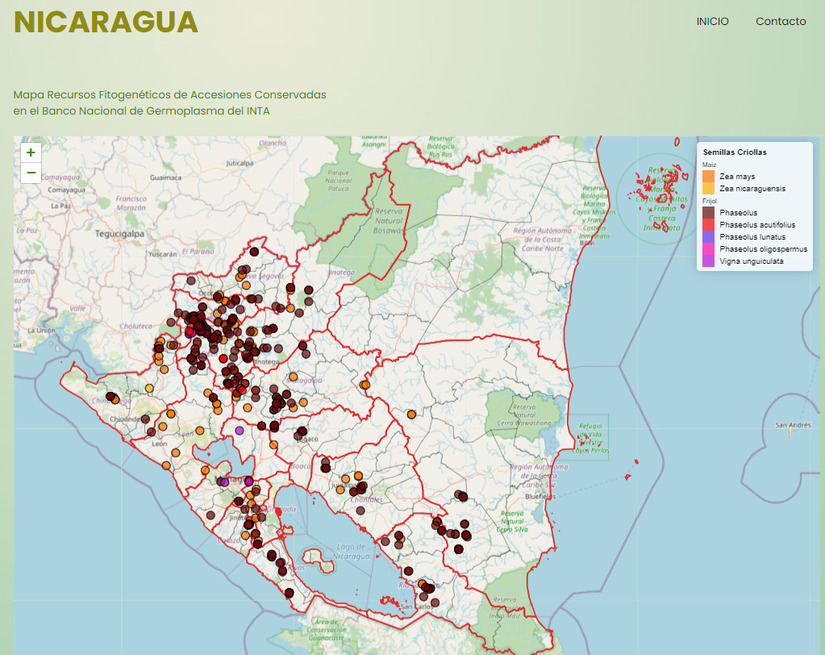Click the NICARAGUA site title
The image size is (825, 655).
105,22
